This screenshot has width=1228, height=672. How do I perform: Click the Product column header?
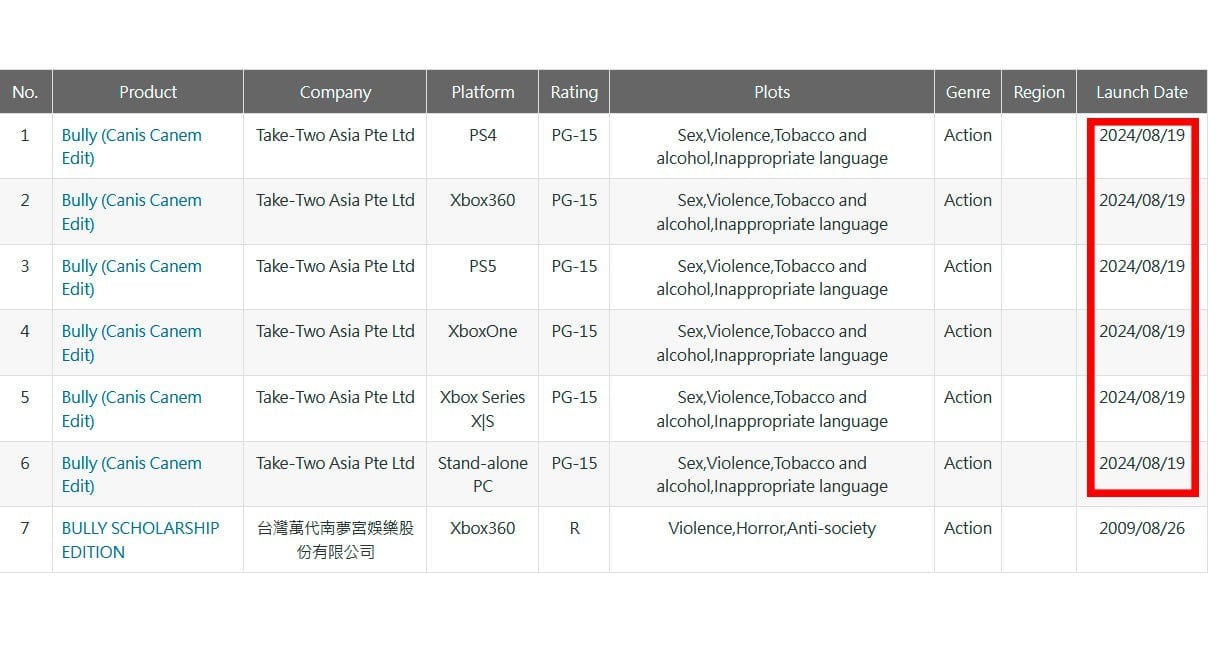(148, 92)
